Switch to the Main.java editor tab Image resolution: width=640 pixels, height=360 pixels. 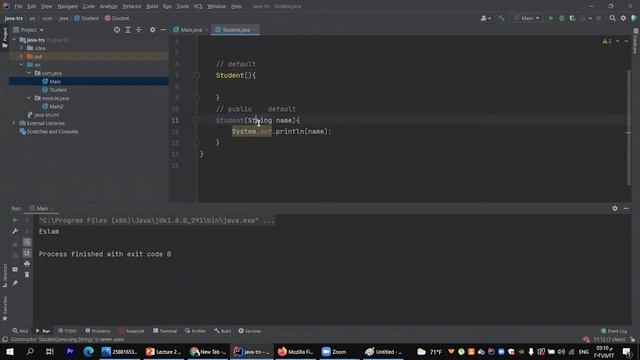pyautogui.click(x=190, y=30)
